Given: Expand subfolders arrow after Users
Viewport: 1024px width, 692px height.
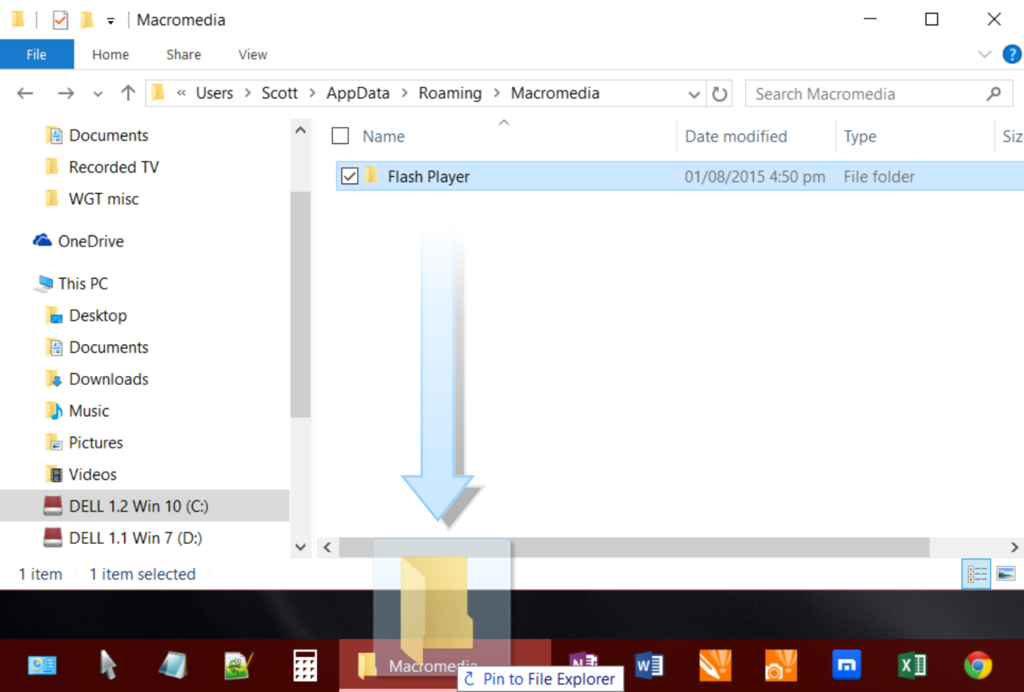Looking at the screenshot, I should 248,93.
